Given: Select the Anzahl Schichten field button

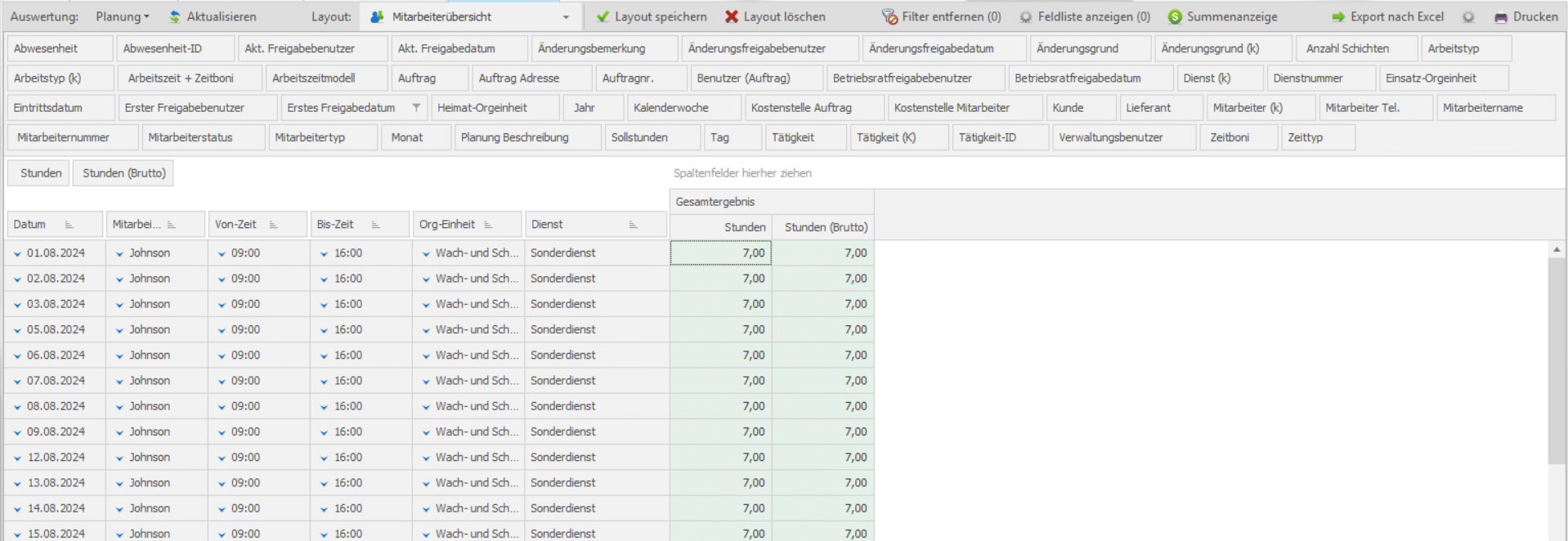Looking at the screenshot, I should pyautogui.click(x=1357, y=48).
